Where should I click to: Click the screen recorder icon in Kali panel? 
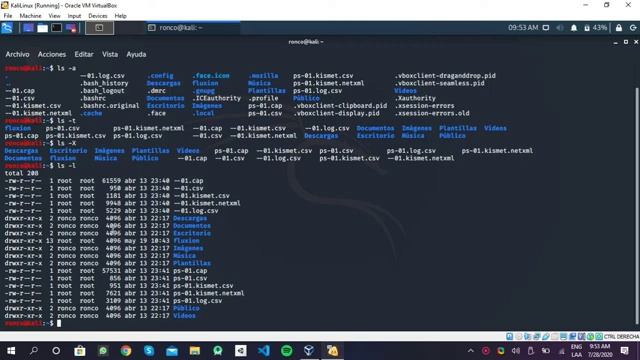[71, 28]
